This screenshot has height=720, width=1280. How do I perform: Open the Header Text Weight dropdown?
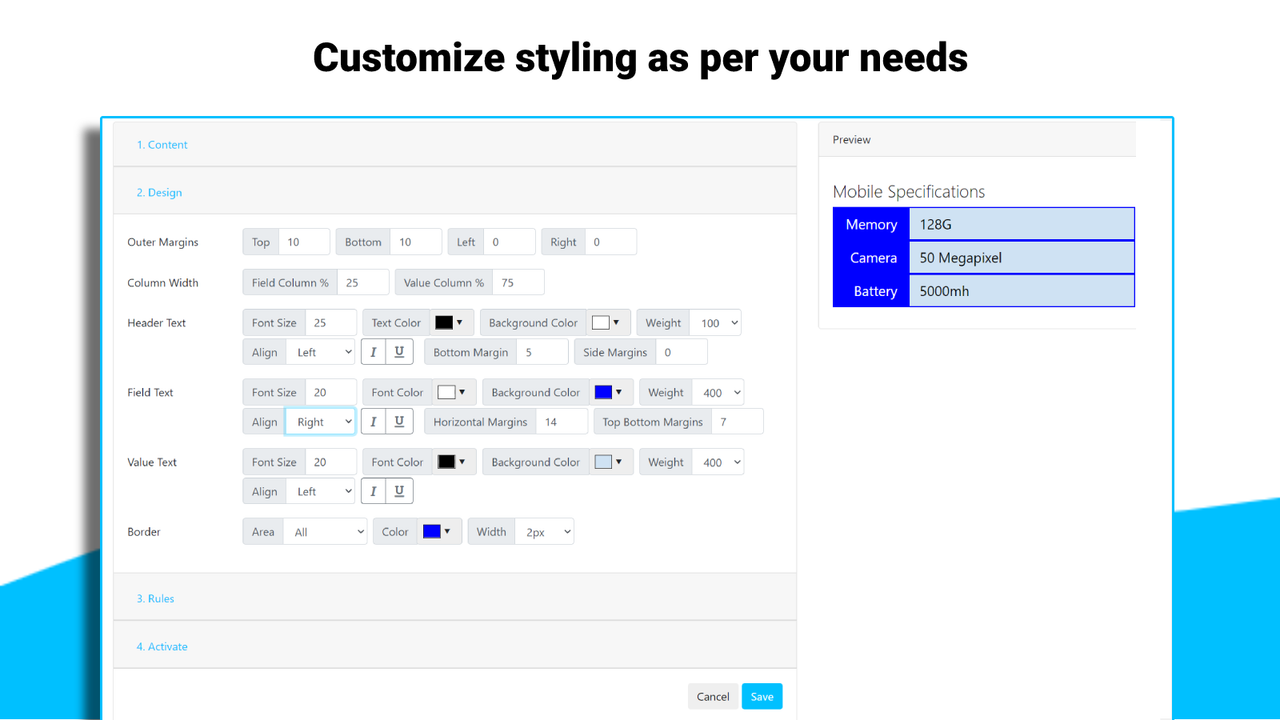[x=715, y=322]
